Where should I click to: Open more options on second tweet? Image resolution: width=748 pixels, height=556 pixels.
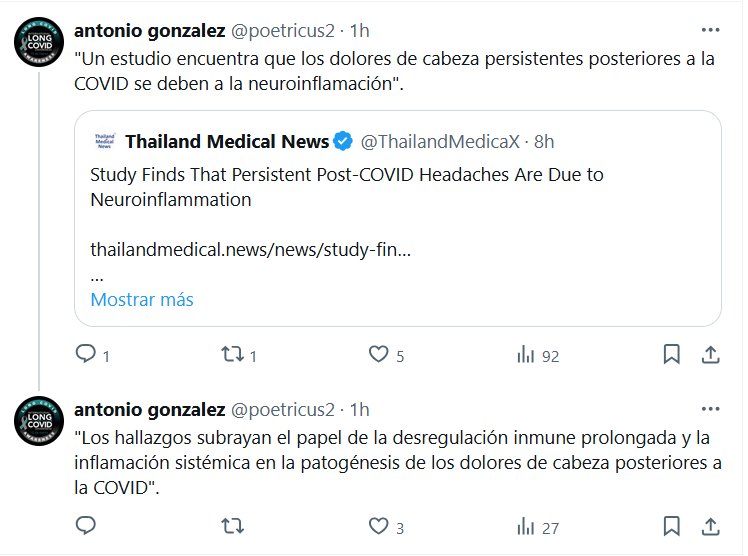[709, 409]
